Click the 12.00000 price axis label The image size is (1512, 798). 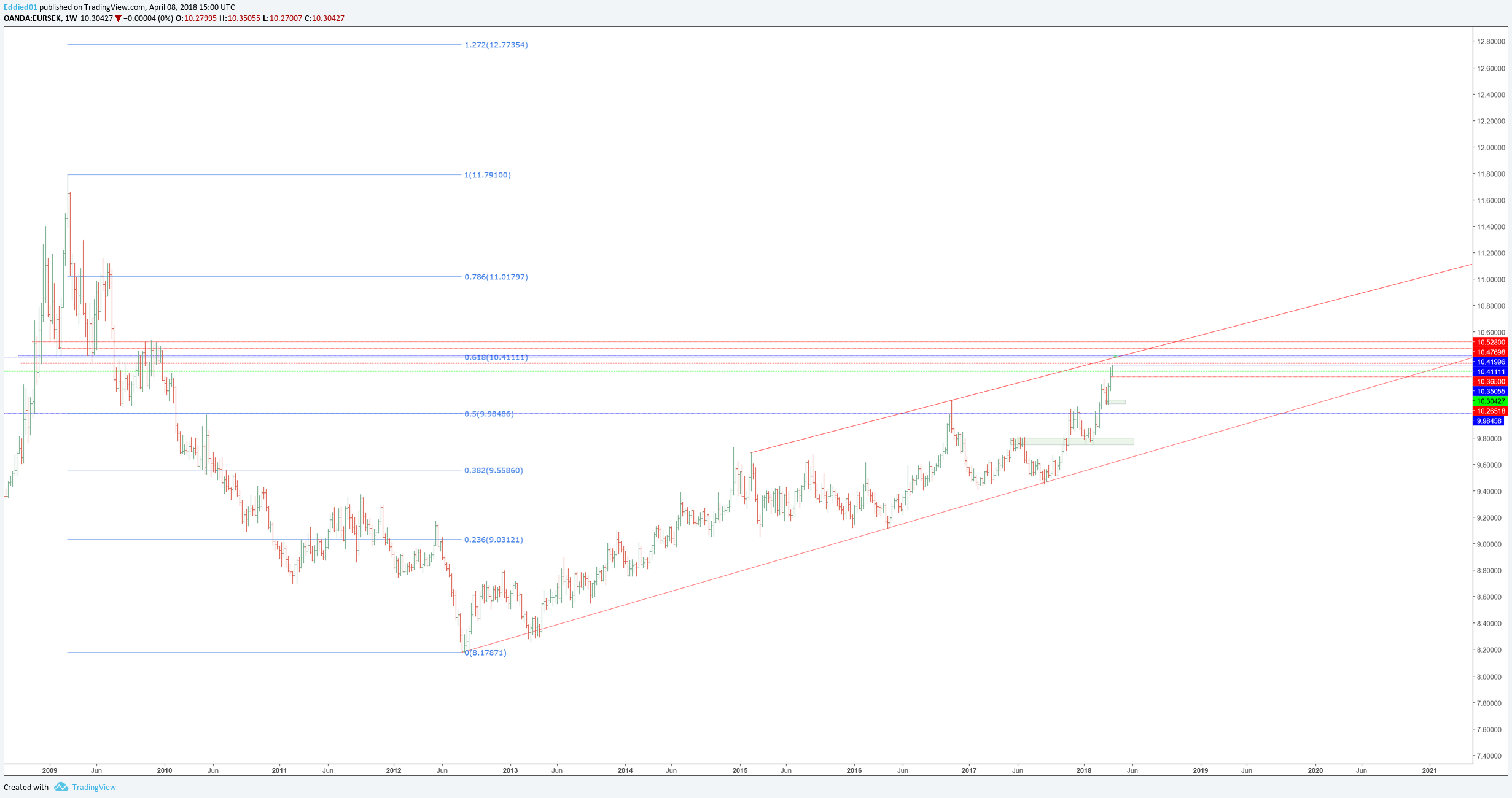[x=1491, y=148]
